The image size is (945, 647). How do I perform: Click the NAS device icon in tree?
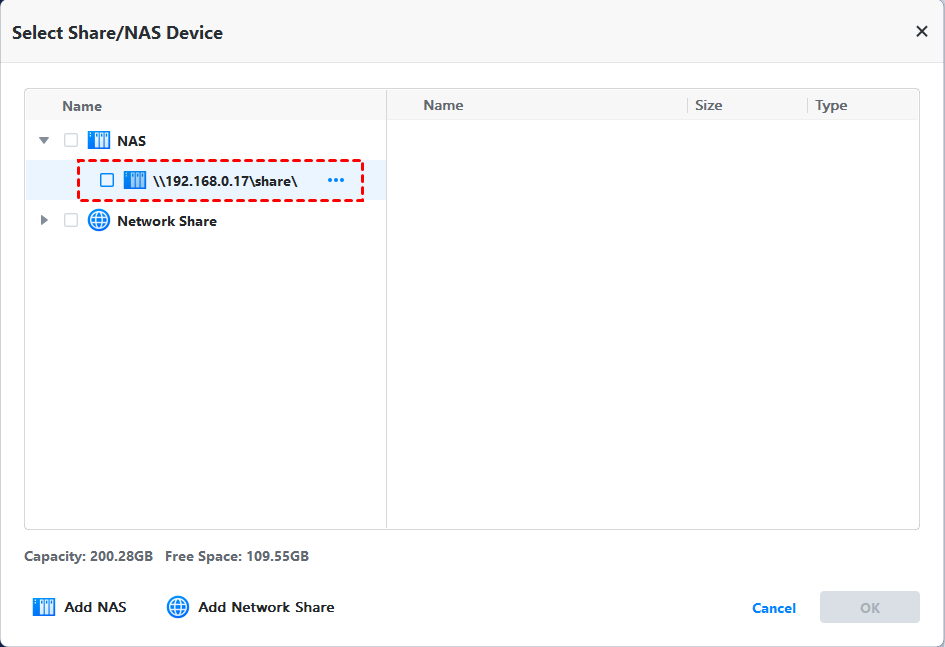coord(99,141)
